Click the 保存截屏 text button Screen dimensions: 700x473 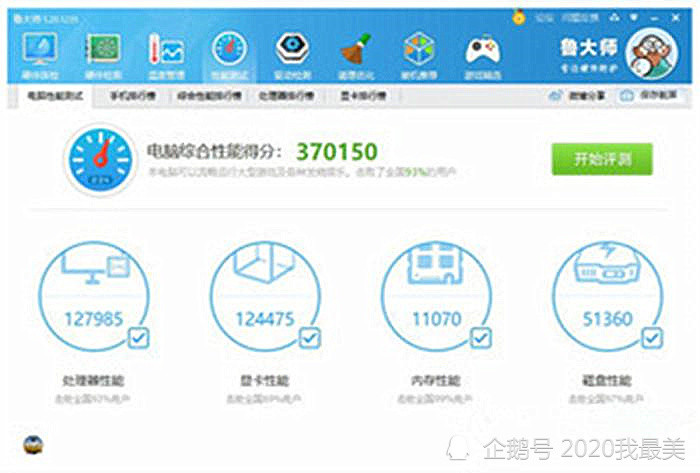[x=658, y=95]
